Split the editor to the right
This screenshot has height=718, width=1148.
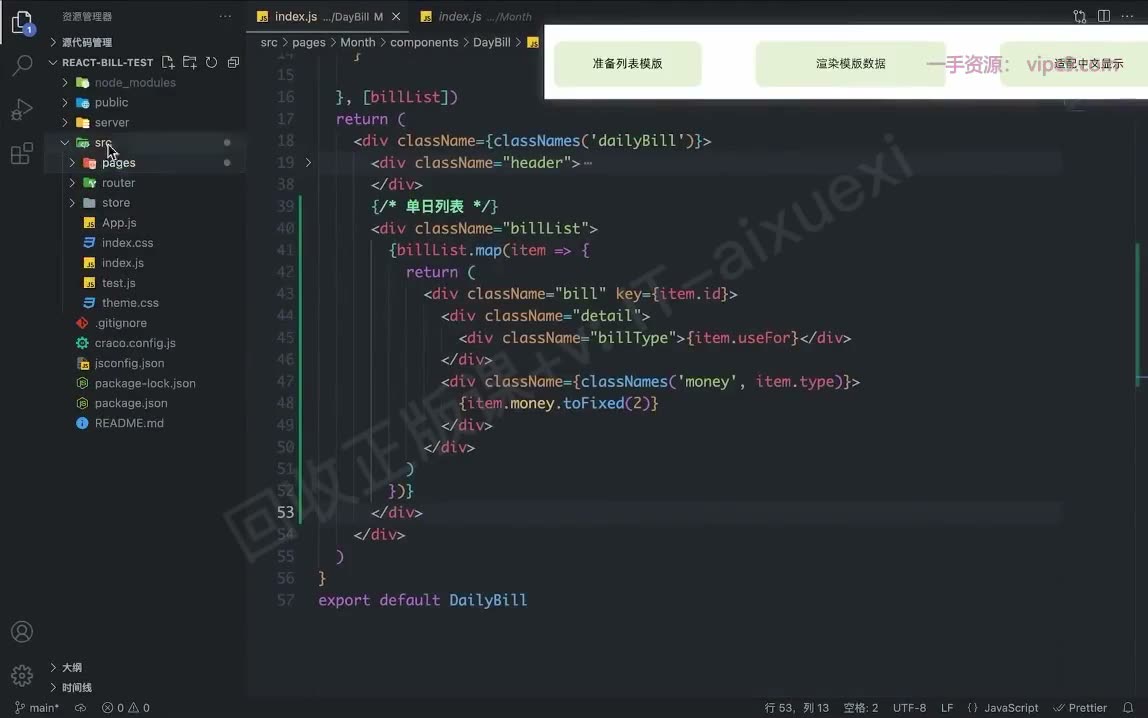(x=1103, y=16)
